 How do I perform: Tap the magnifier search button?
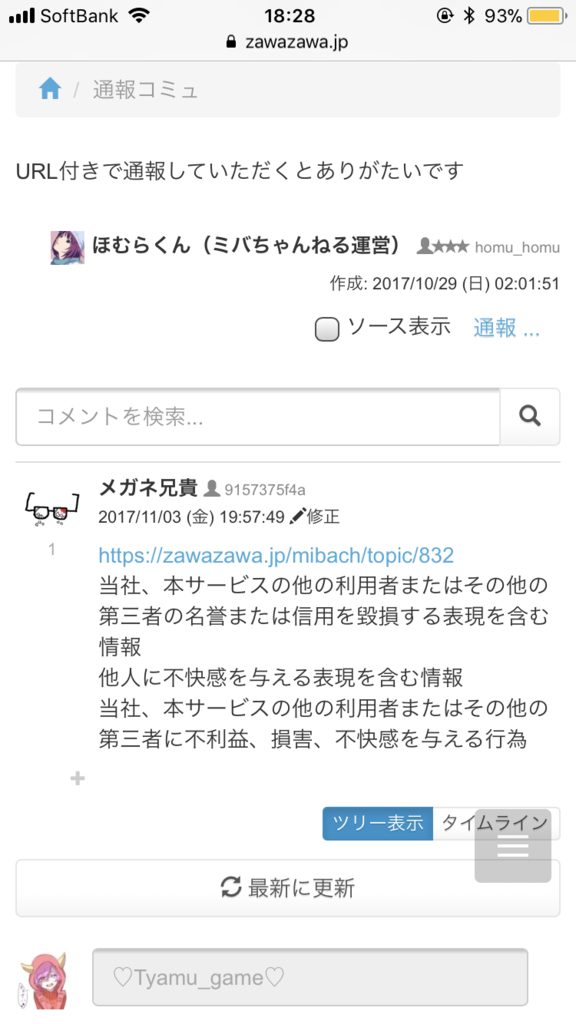[530, 416]
